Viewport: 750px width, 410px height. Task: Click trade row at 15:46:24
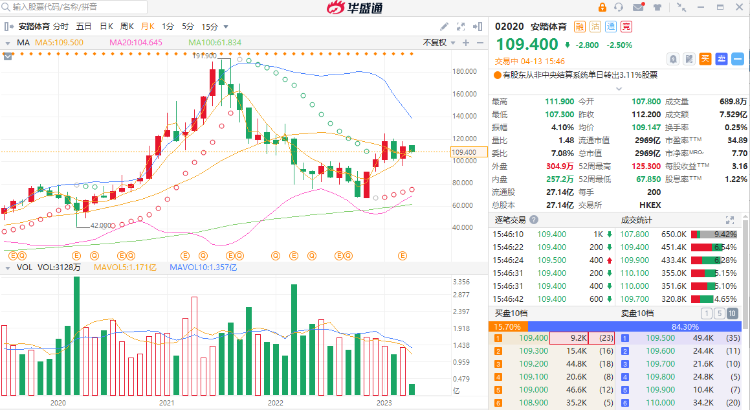(552, 260)
